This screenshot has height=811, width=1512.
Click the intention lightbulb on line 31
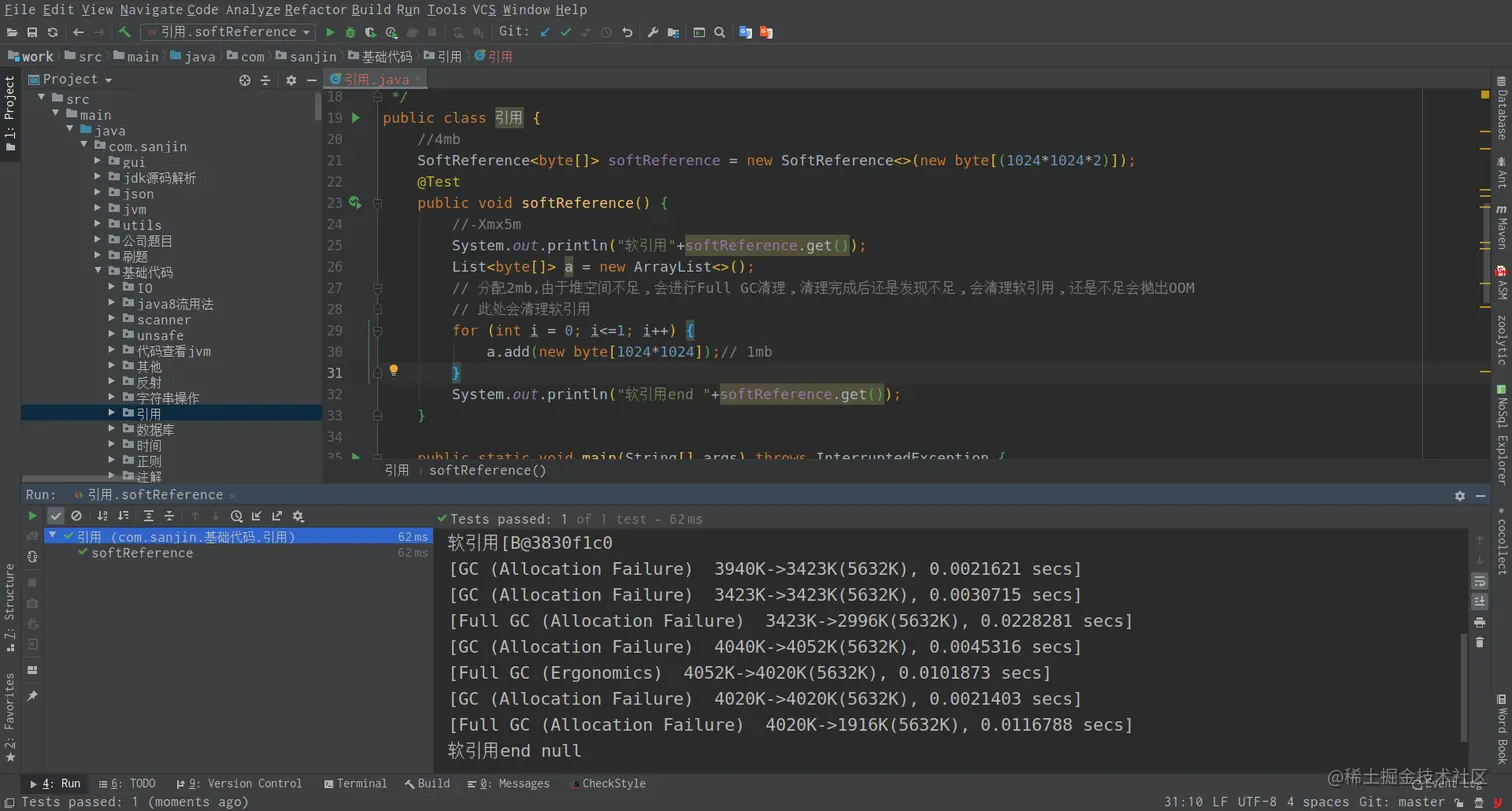[x=394, y=370]
